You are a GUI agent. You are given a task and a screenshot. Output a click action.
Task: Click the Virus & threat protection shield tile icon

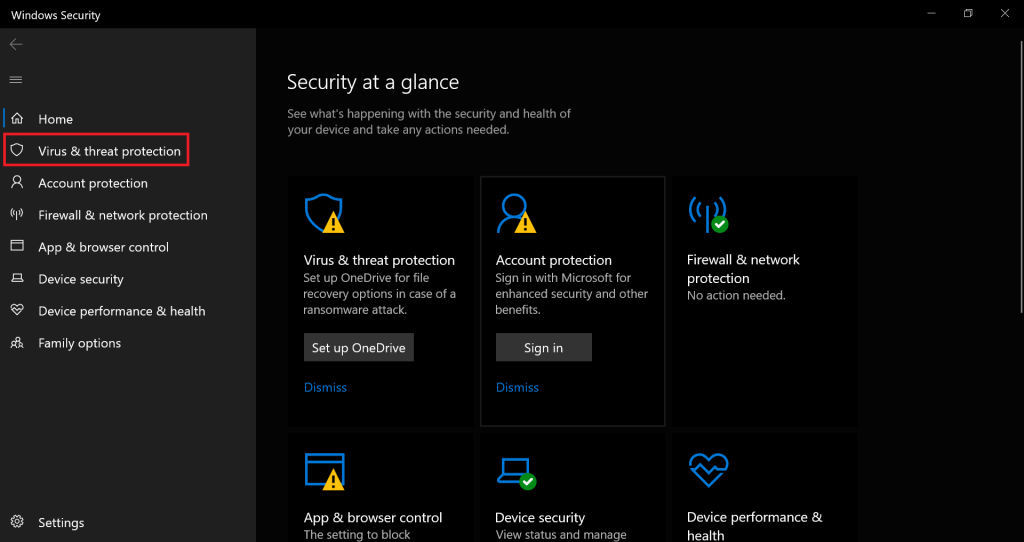(324, 213)
